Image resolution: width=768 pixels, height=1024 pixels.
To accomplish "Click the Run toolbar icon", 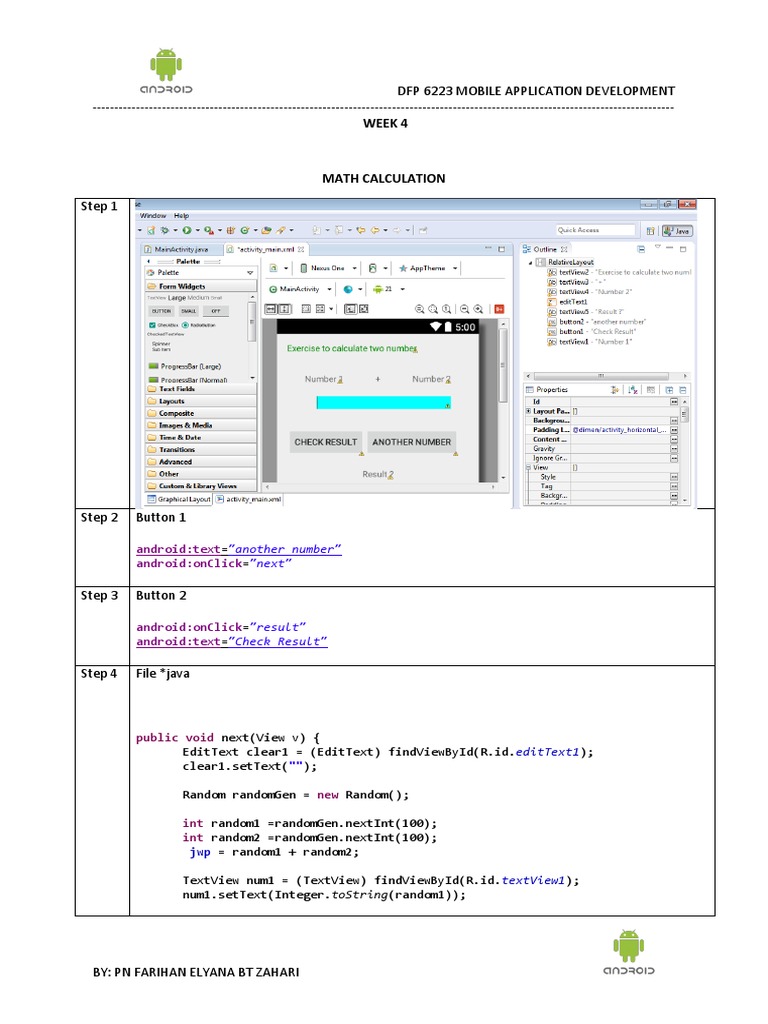I will click(x=187, y=230).
